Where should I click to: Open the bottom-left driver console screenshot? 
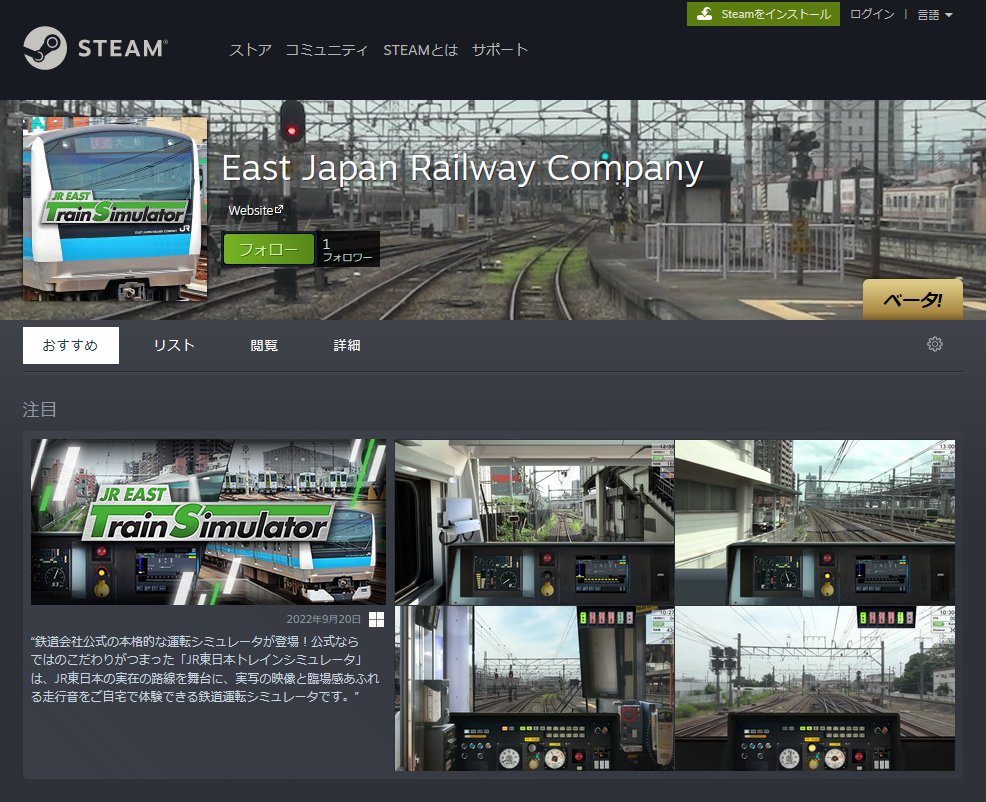[x=534, y=689]
